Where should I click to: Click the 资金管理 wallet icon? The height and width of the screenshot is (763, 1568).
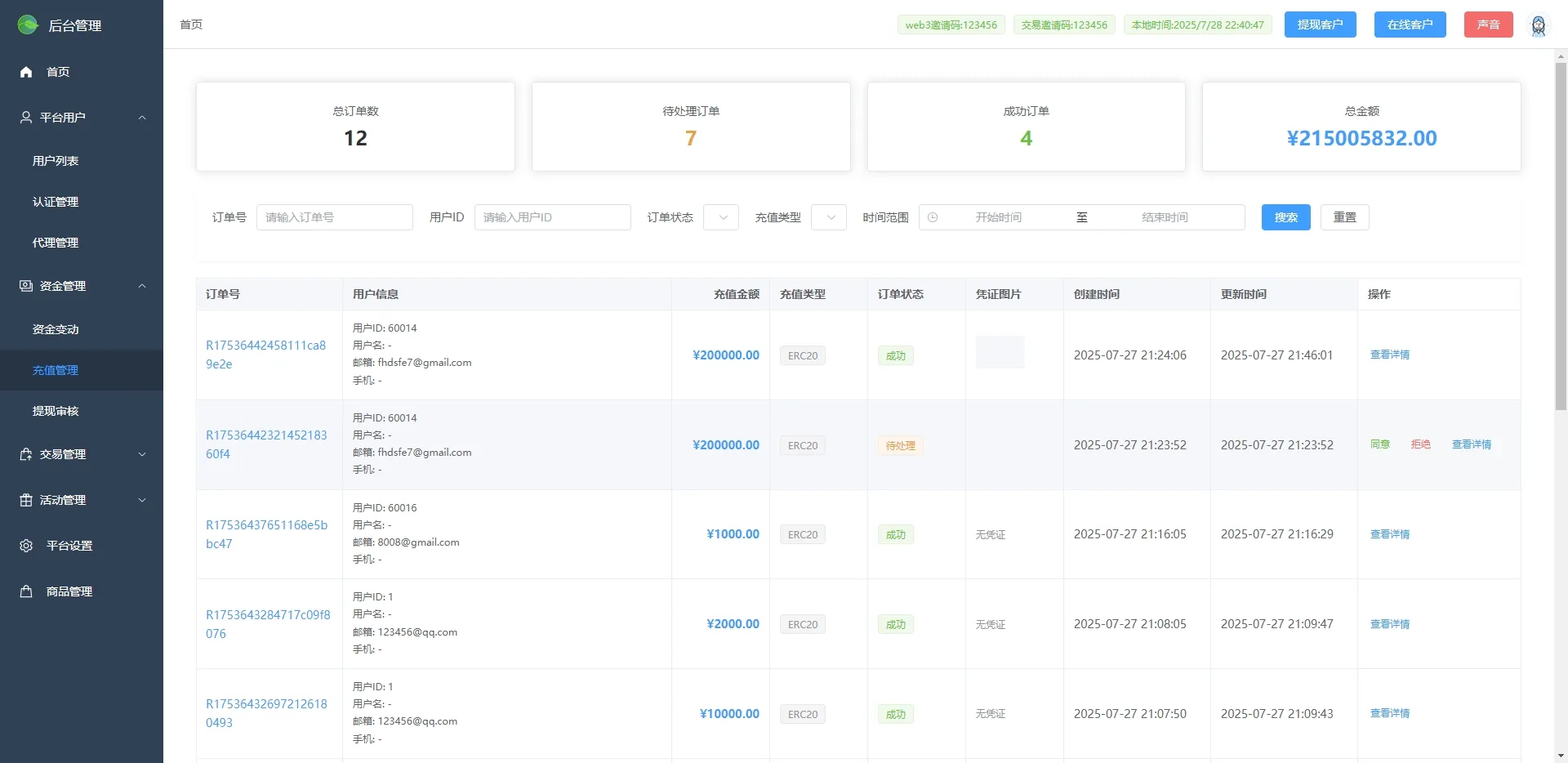click(25, 286)
